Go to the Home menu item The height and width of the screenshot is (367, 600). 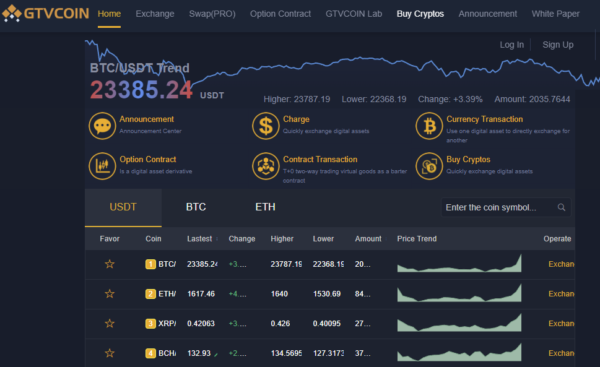pos(109,14)
